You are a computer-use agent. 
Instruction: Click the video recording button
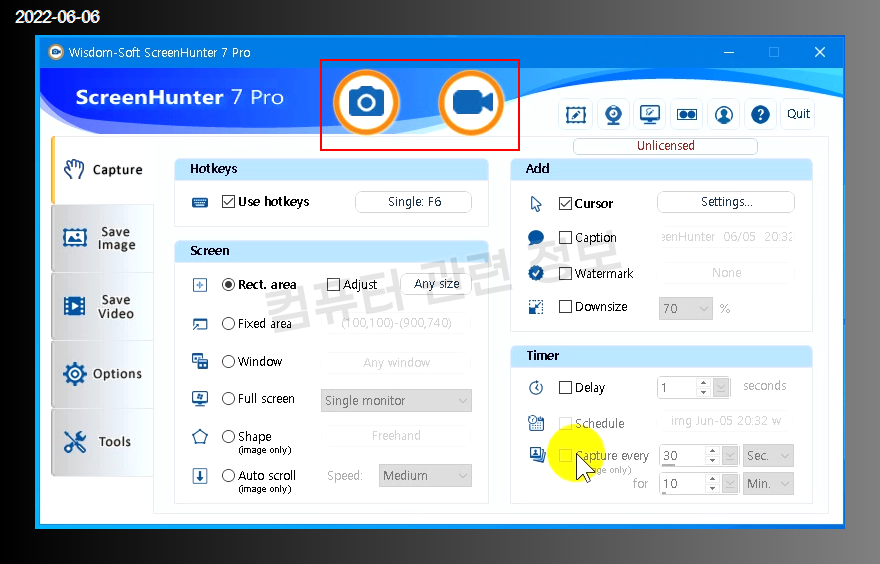click(x=471, y=103)
